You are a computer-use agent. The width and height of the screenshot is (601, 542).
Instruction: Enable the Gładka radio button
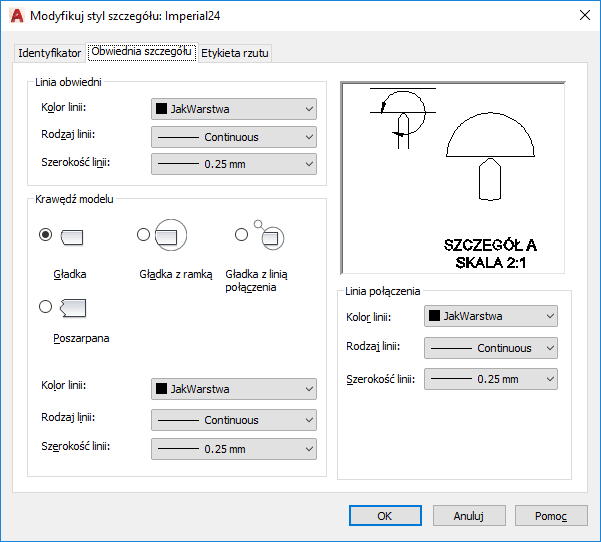click(46, 234)
